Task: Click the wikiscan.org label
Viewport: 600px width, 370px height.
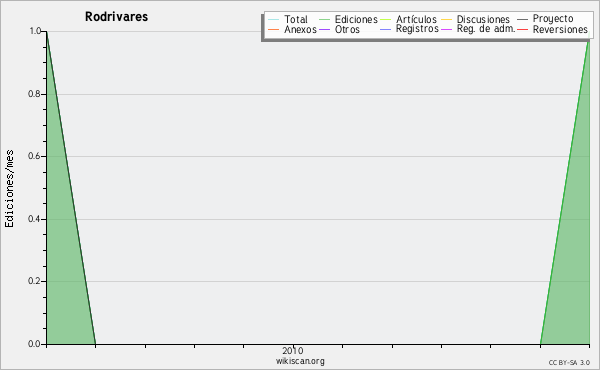Action: click(x=300, y=361)
